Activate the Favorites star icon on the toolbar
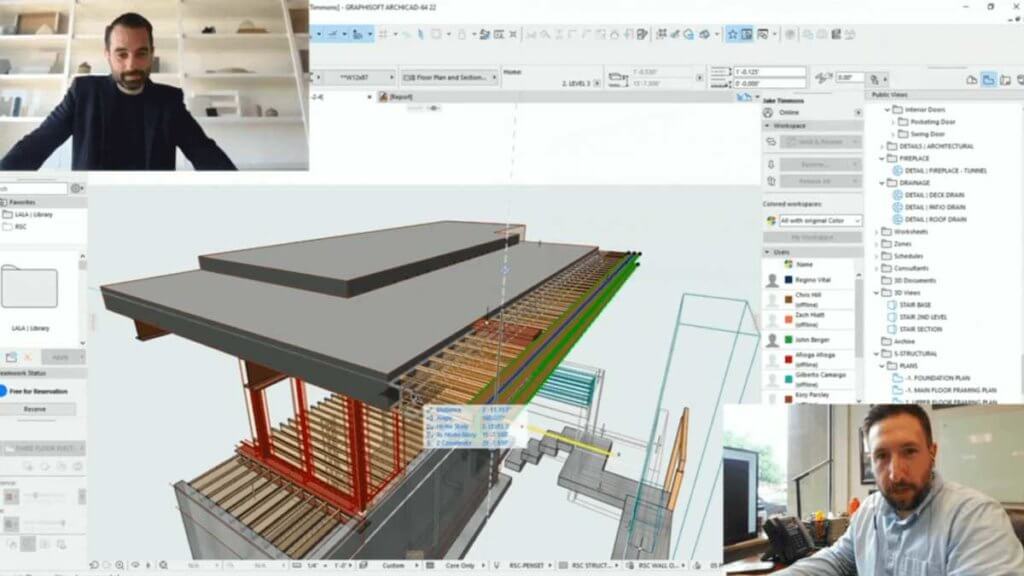This screenshot has height=576, width=1024. click(732, 35)
